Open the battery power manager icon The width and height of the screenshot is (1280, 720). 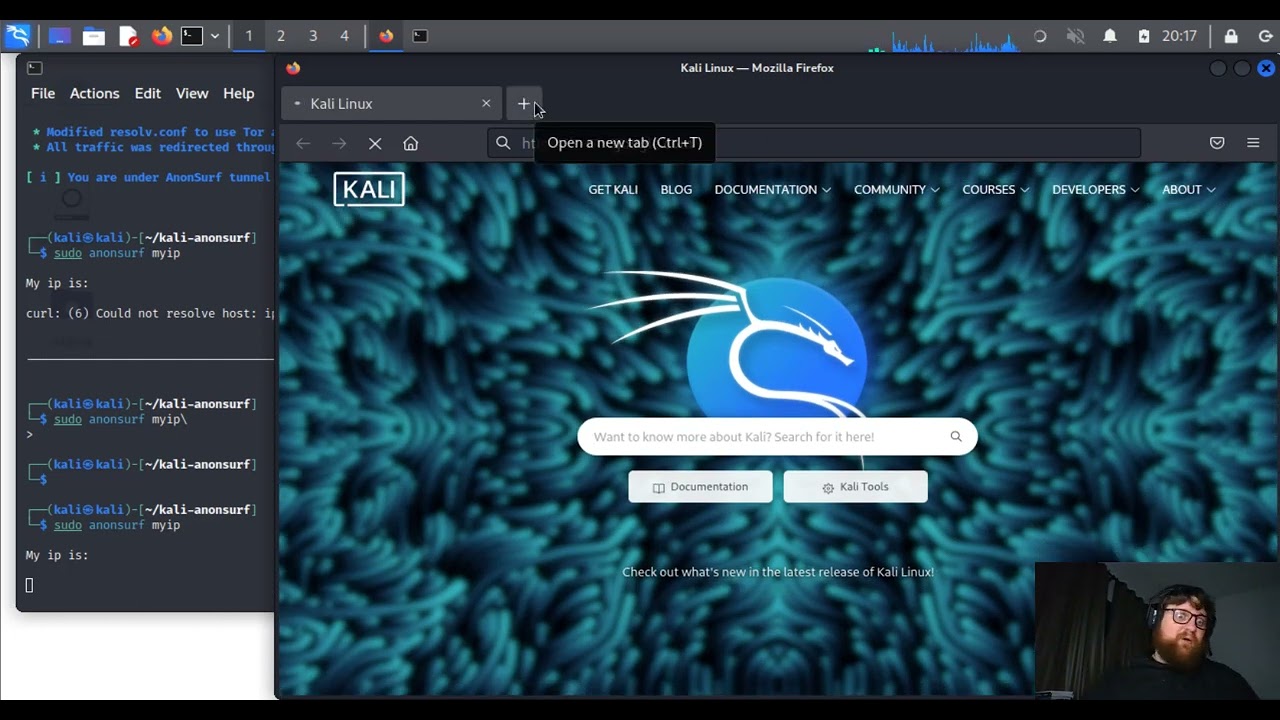(x=1144, y=36)
